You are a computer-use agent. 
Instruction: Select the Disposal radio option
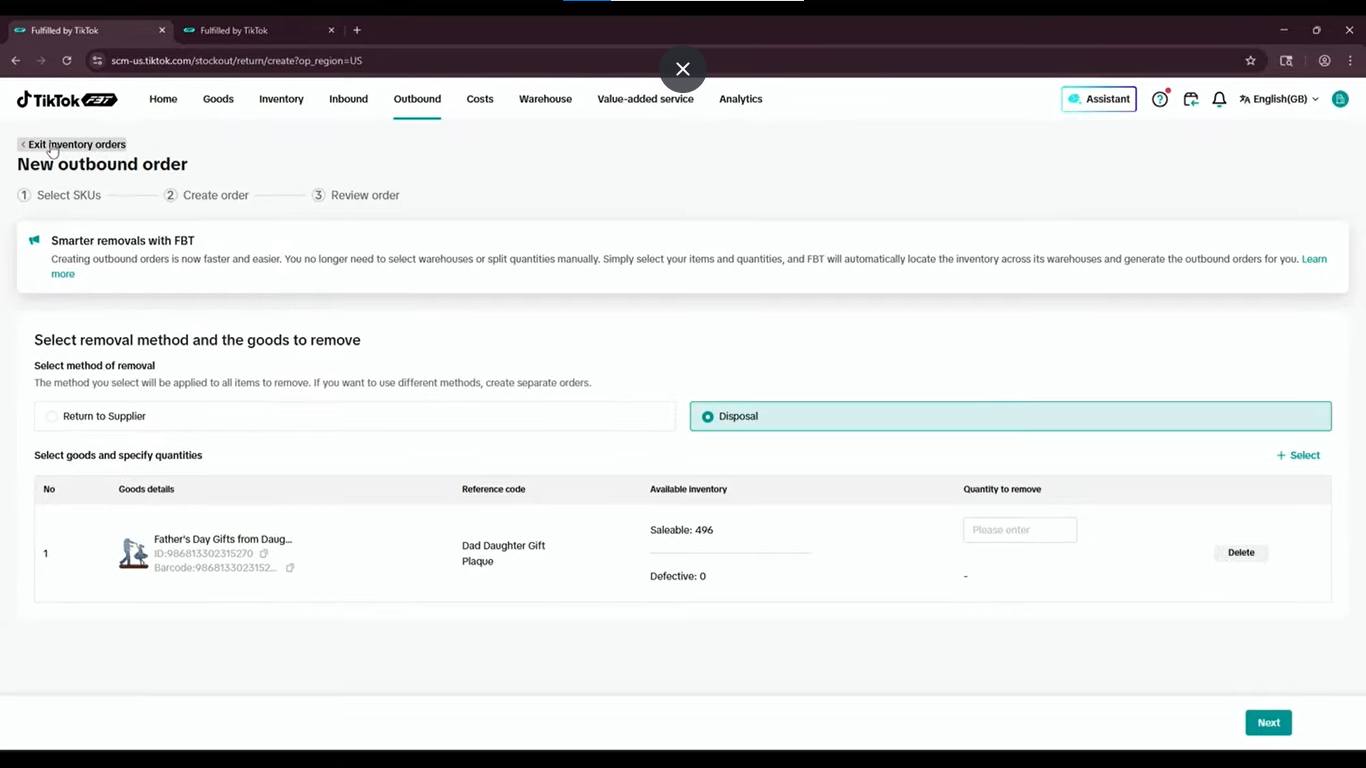pyautogui.click(x=1010, y=416)
